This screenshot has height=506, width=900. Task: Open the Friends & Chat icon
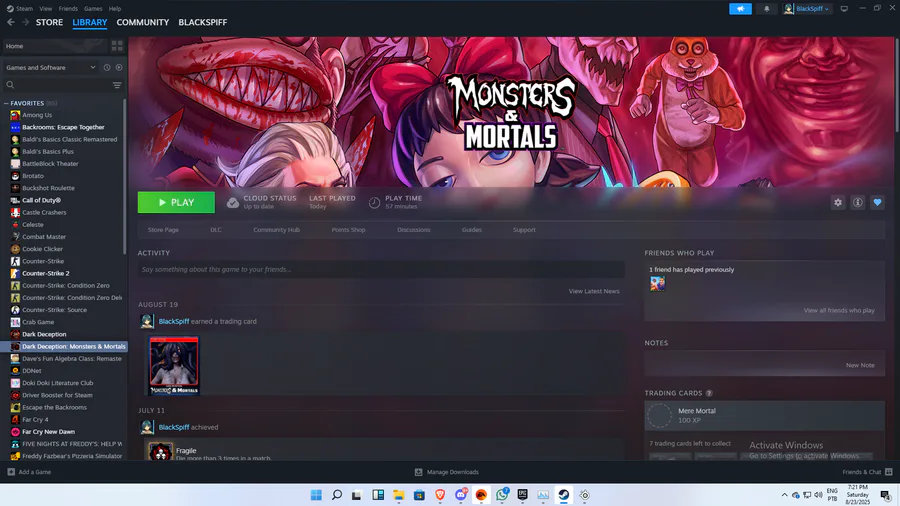point(889,472)
